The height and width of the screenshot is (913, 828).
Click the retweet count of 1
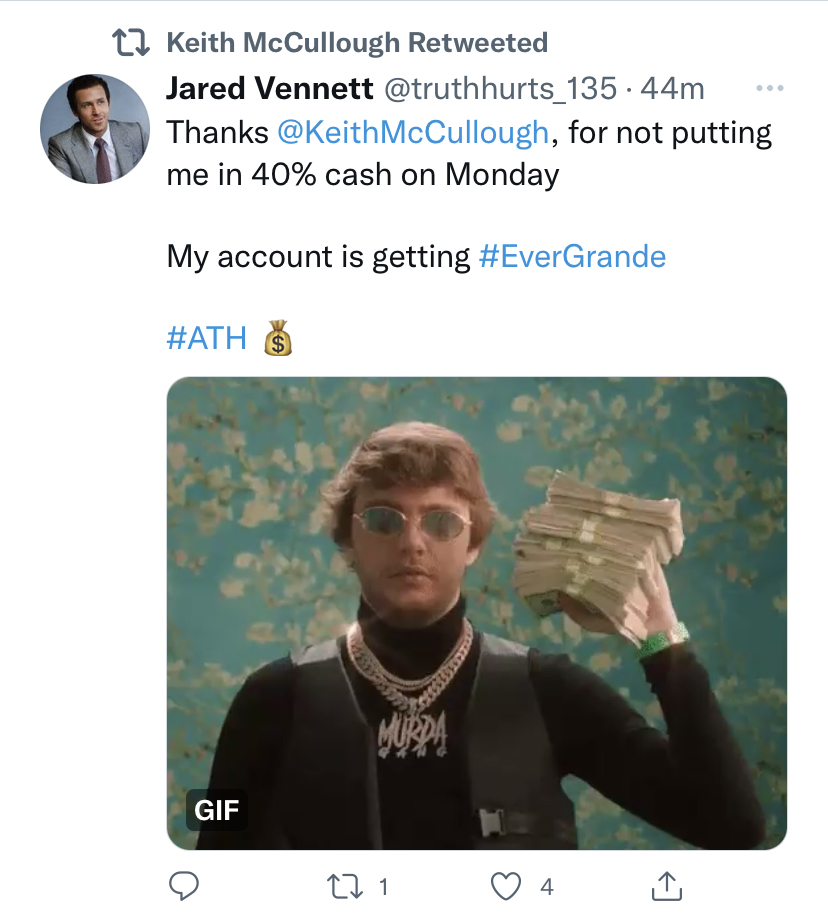coord(384,885)
